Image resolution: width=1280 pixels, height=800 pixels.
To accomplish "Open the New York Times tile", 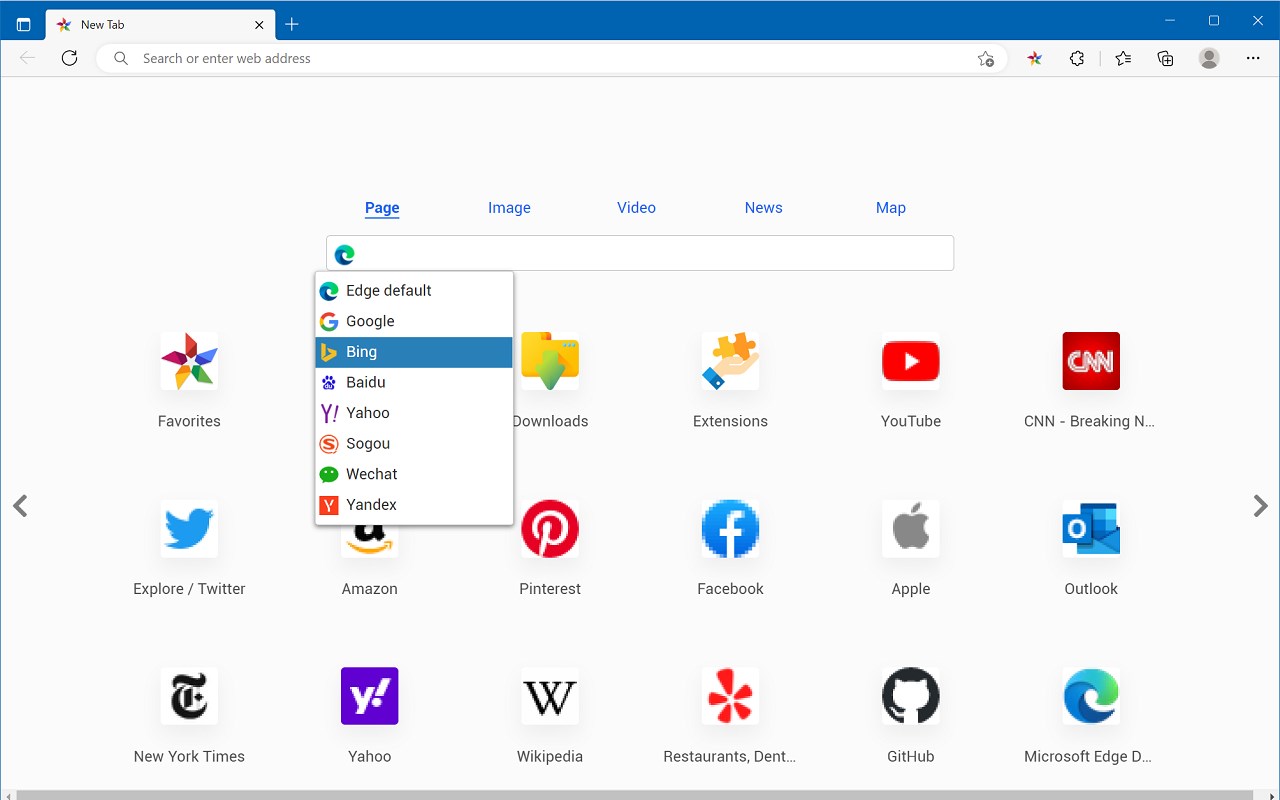I will [189, 696].
